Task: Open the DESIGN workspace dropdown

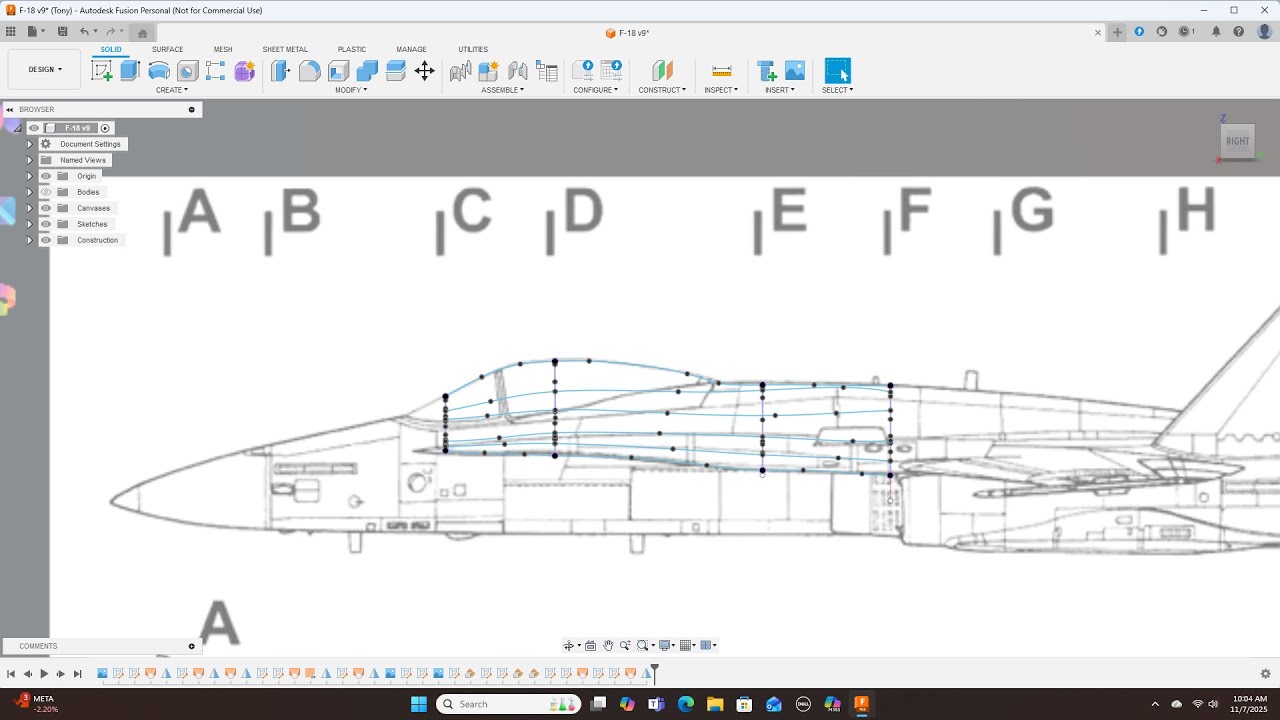Action: [x=45, y=70]
